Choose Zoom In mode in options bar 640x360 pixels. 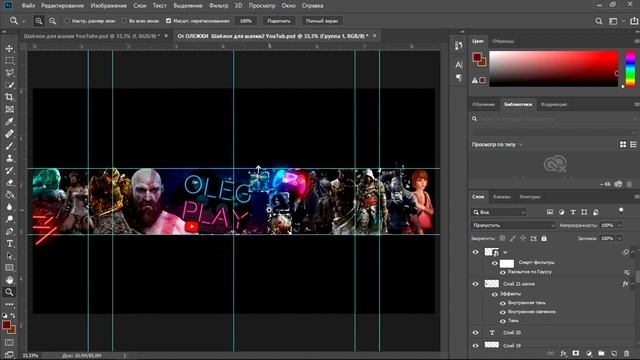pos(39,21)
